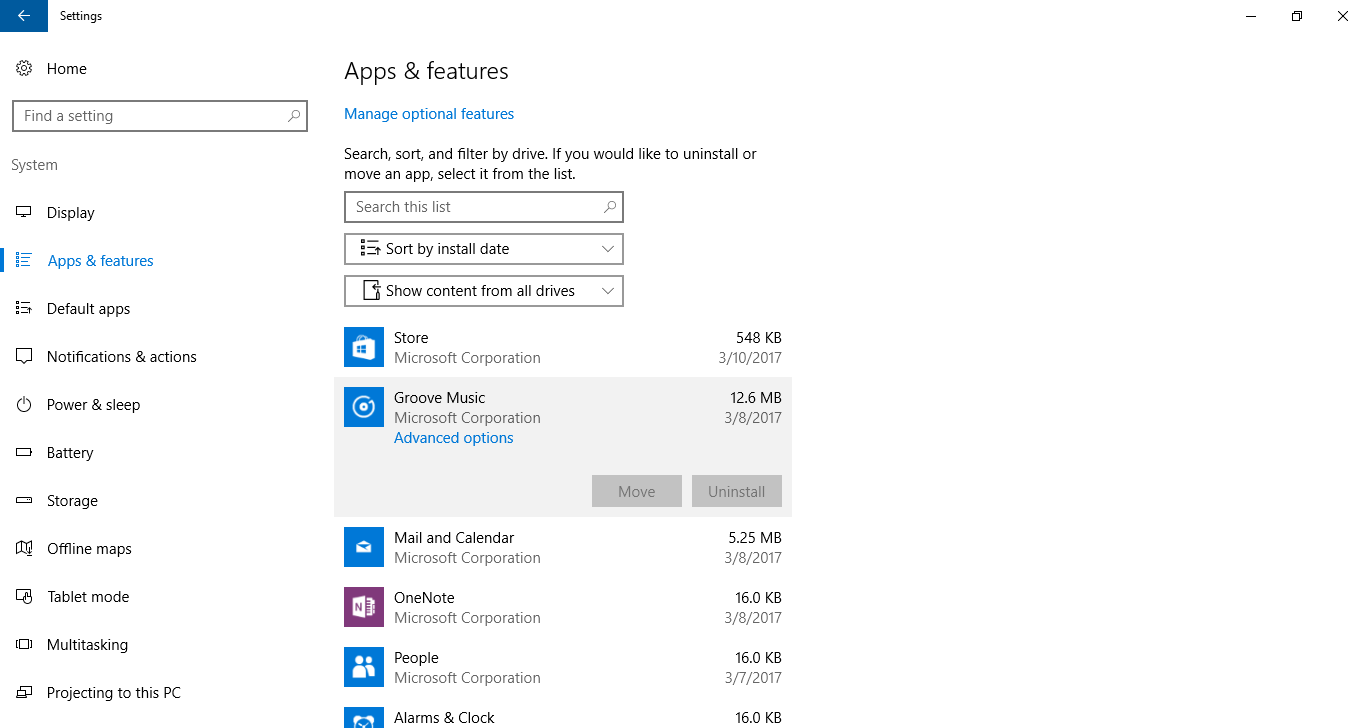The width and height of the screenshot is (1366, 728).
Task: Click the Groove Music 12.6 MB size
Action: point(756,398)
